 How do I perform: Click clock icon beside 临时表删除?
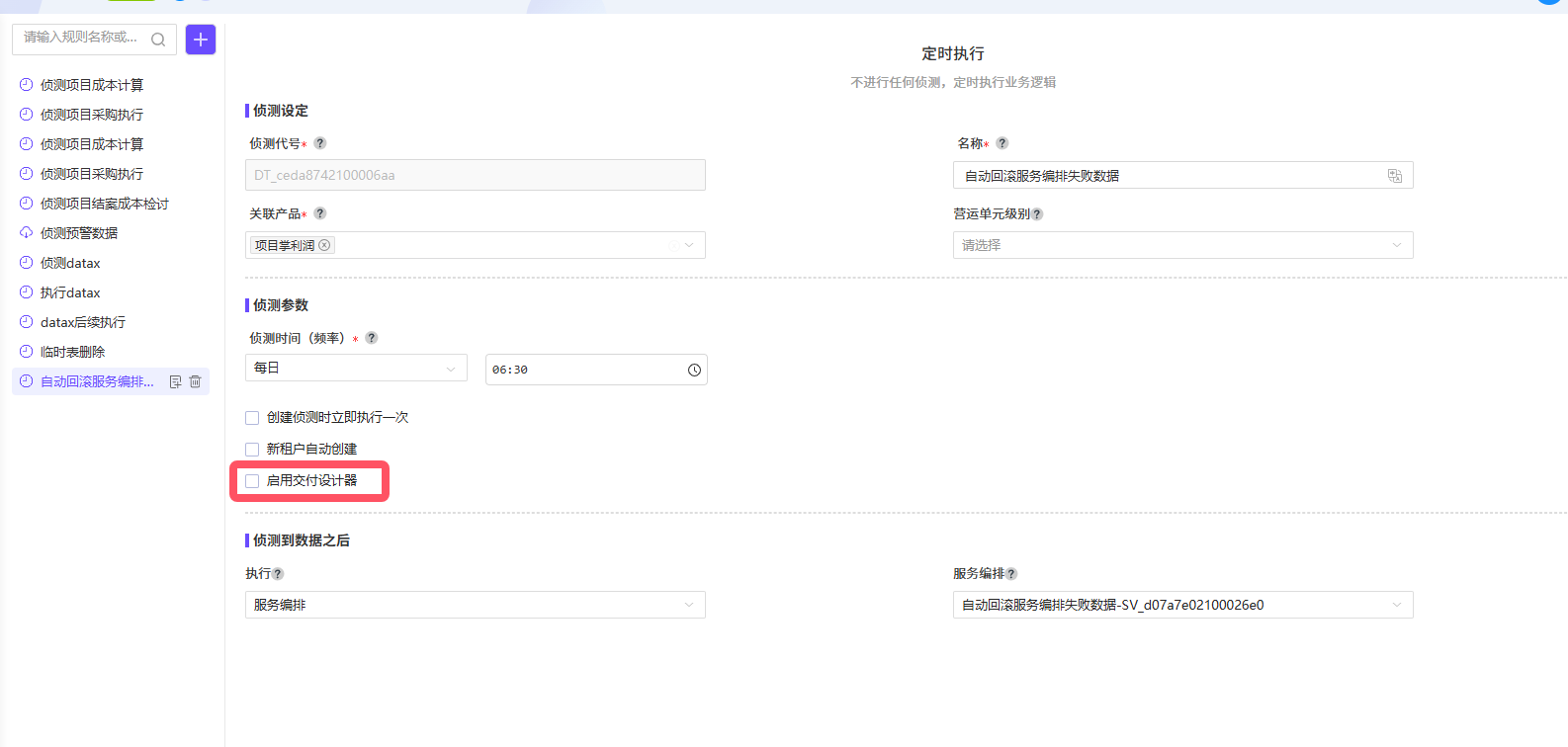tap(27, 352)
